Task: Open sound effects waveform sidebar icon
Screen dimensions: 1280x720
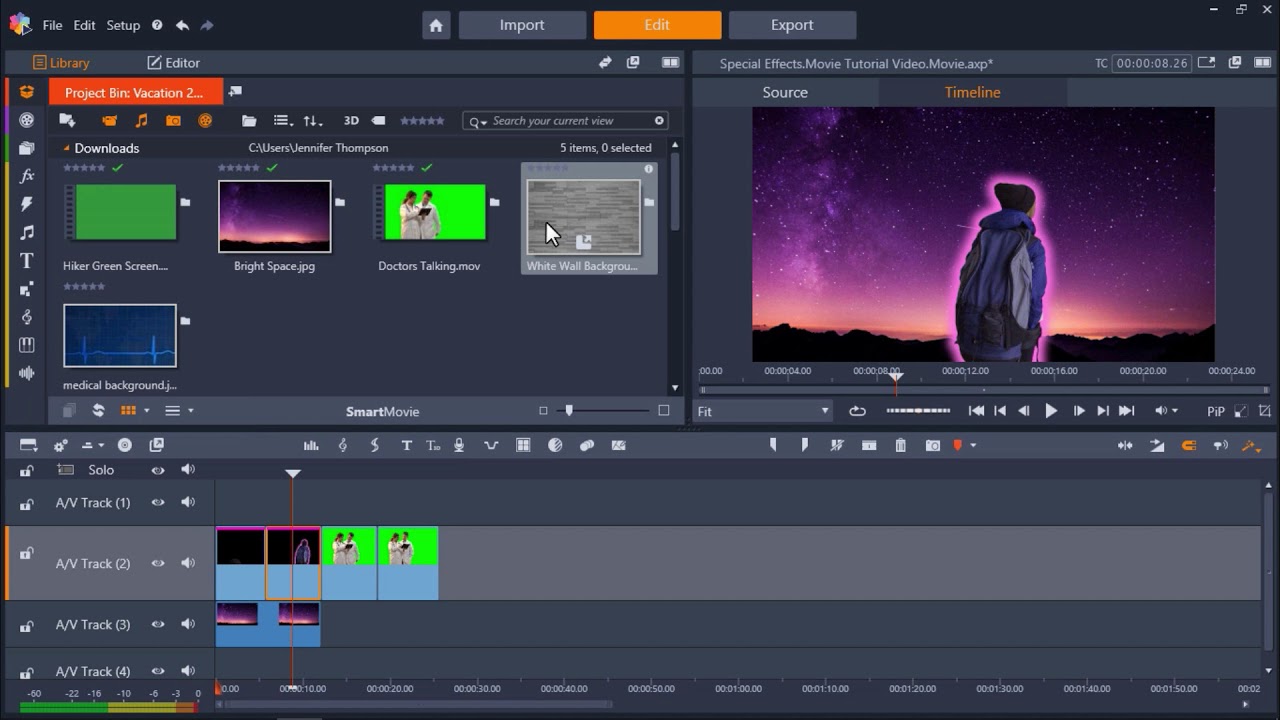Action: (27, 373)
